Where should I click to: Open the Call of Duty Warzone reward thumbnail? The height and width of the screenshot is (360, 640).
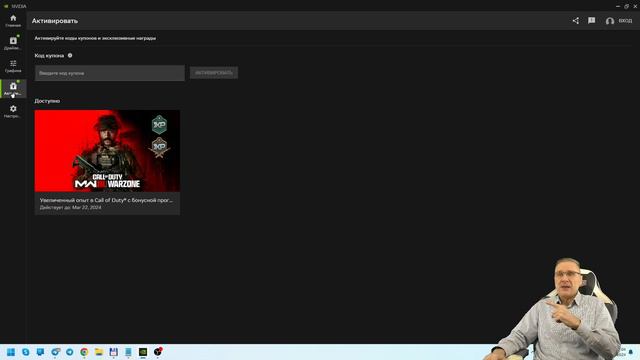(107, 151)
